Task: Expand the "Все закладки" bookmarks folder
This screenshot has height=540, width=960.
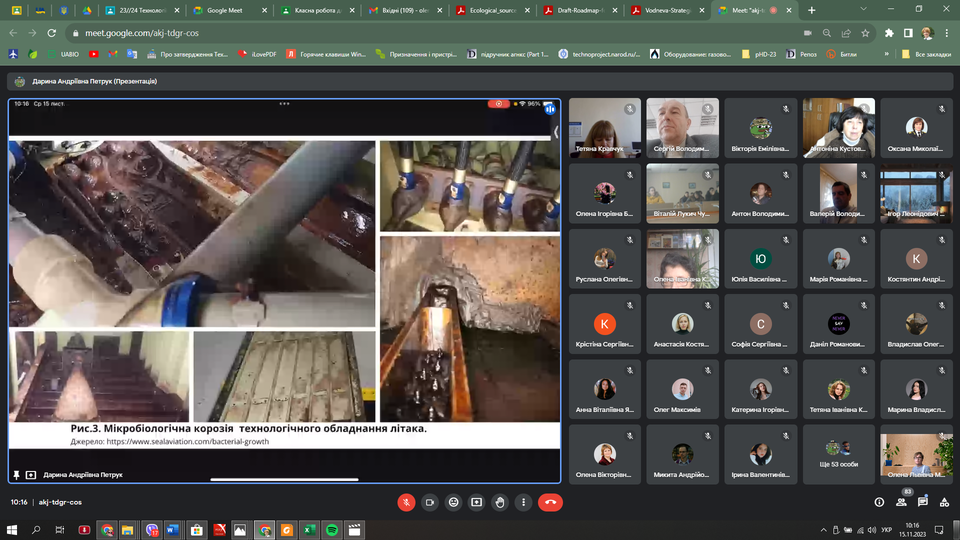Action: click(928, 54)
